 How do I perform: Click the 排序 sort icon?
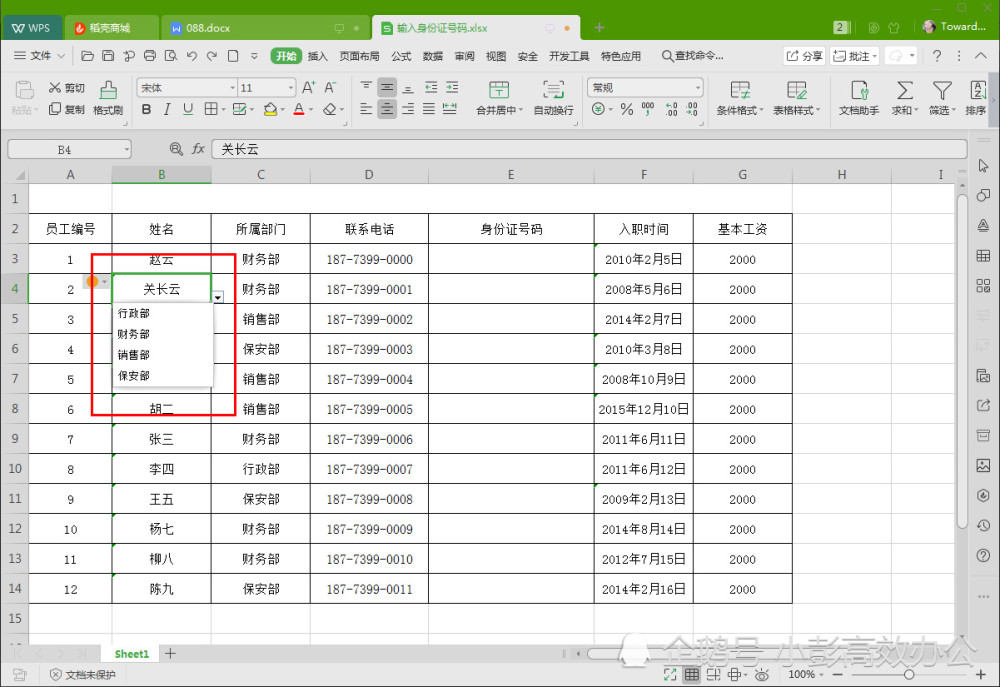976,98
